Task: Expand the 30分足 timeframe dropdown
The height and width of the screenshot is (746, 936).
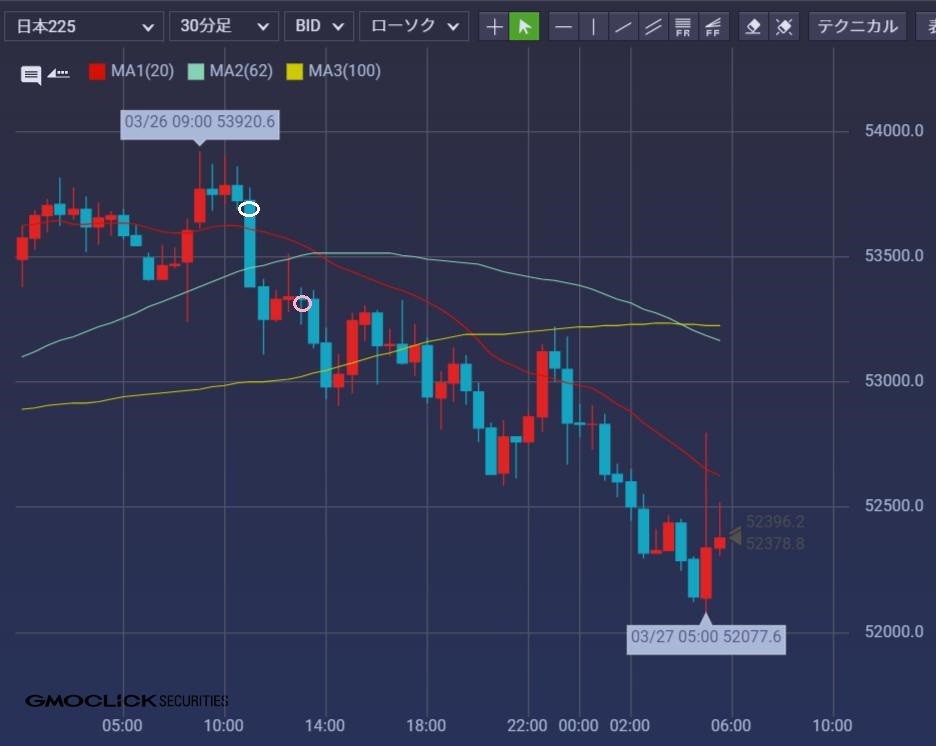Action: [x=223, y=27]
